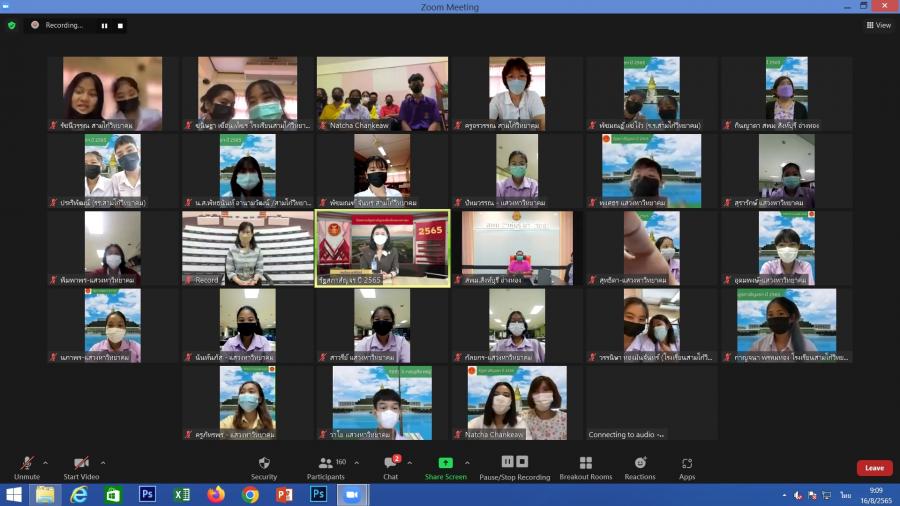This screenshot has height=506, width=900.
Task: Select the yellow-highlighted active speaker video tile
Action: point(383,247)
